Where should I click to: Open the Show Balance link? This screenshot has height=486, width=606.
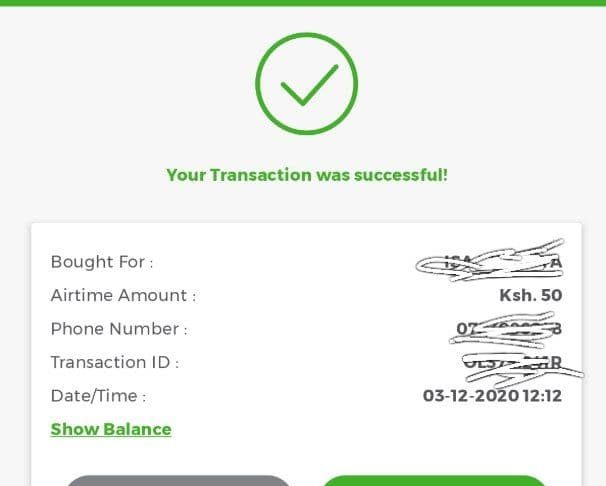(x=111, y=429)
